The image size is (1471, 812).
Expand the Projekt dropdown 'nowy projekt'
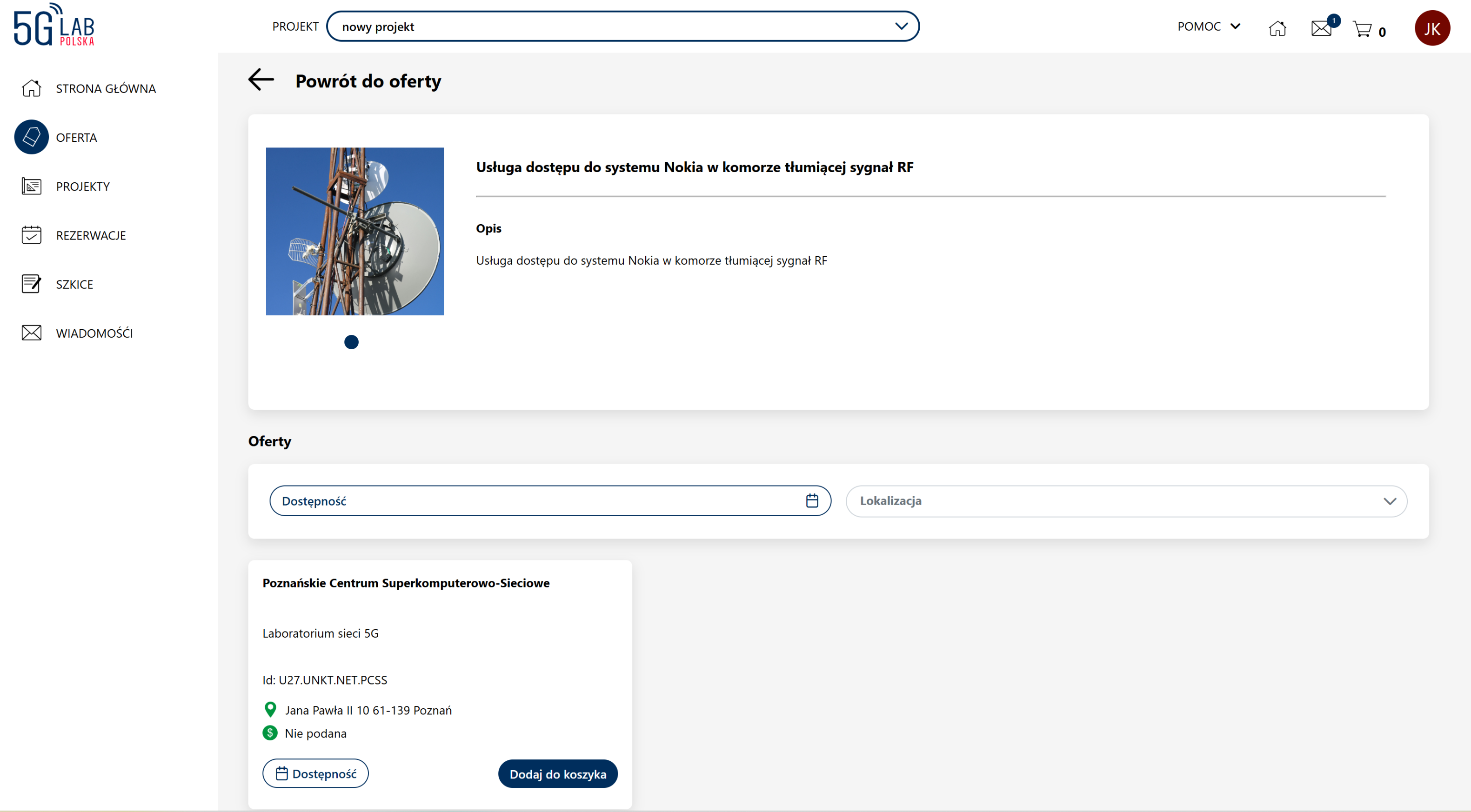pyautogui.click(x=622, y=26)
